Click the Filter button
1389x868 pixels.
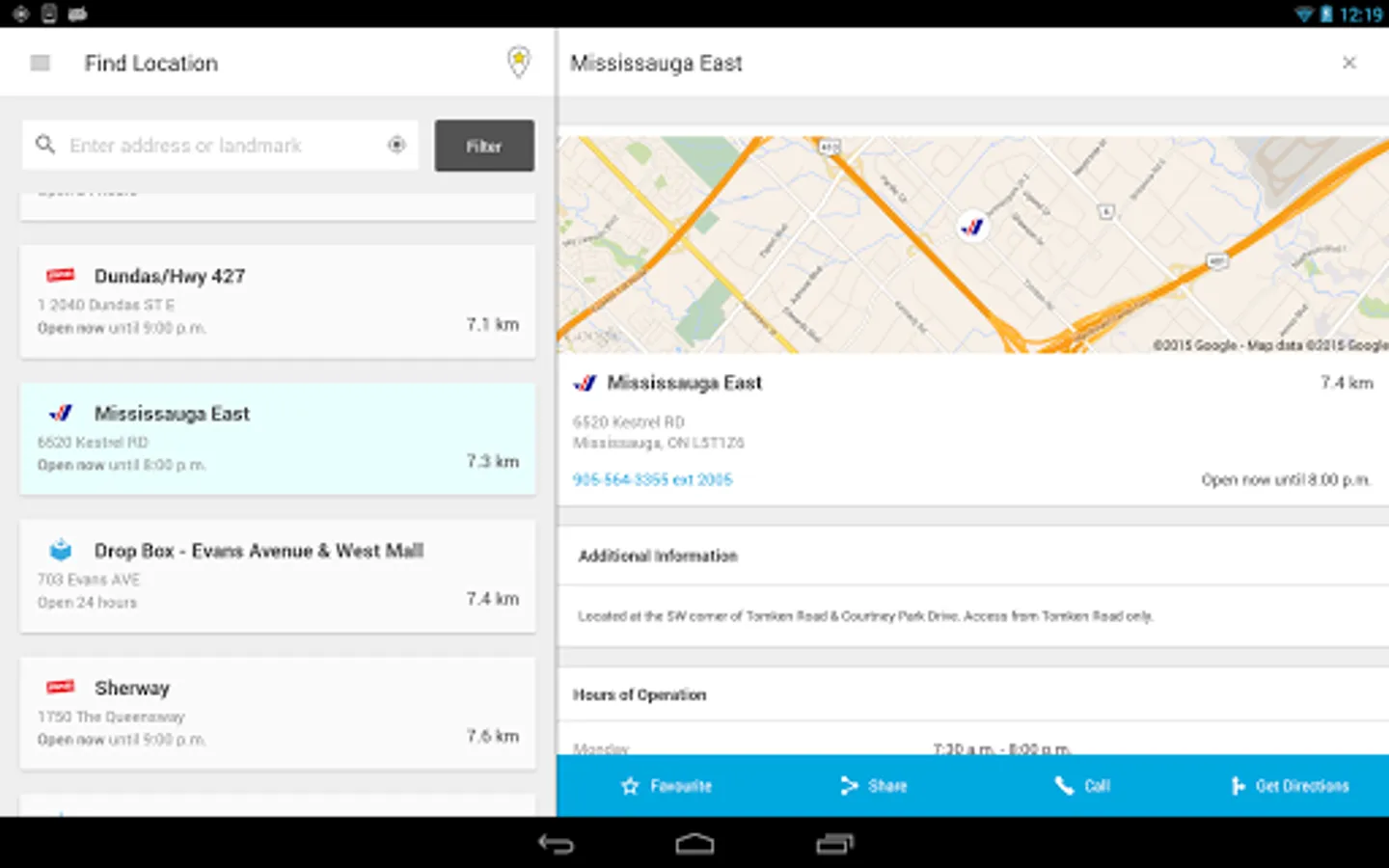[x=484, y=146]
